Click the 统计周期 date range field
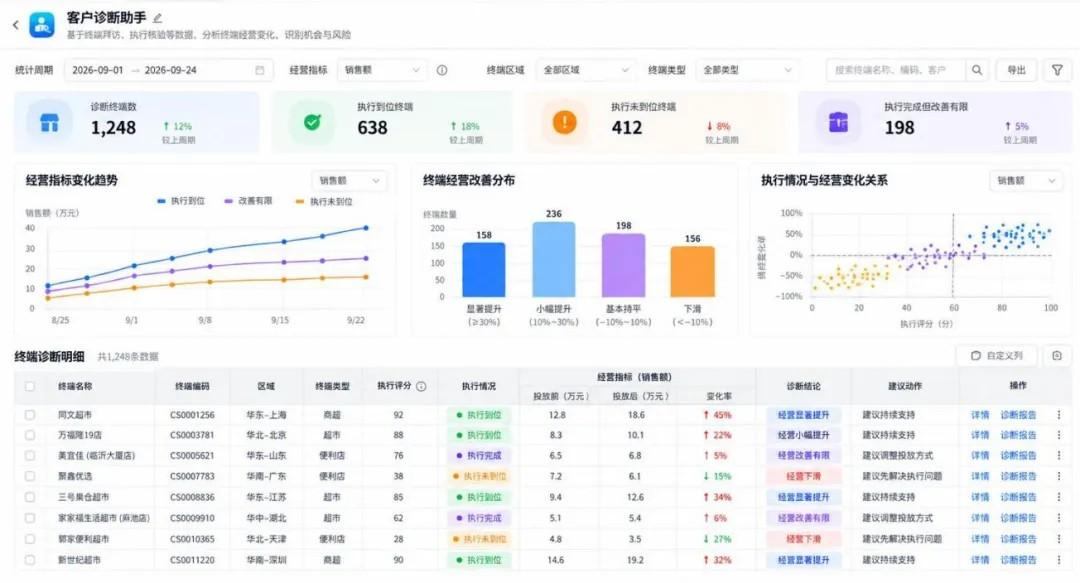Image resolution: width=1080 pixels, height=583 pixels. (x=169, y=70)
